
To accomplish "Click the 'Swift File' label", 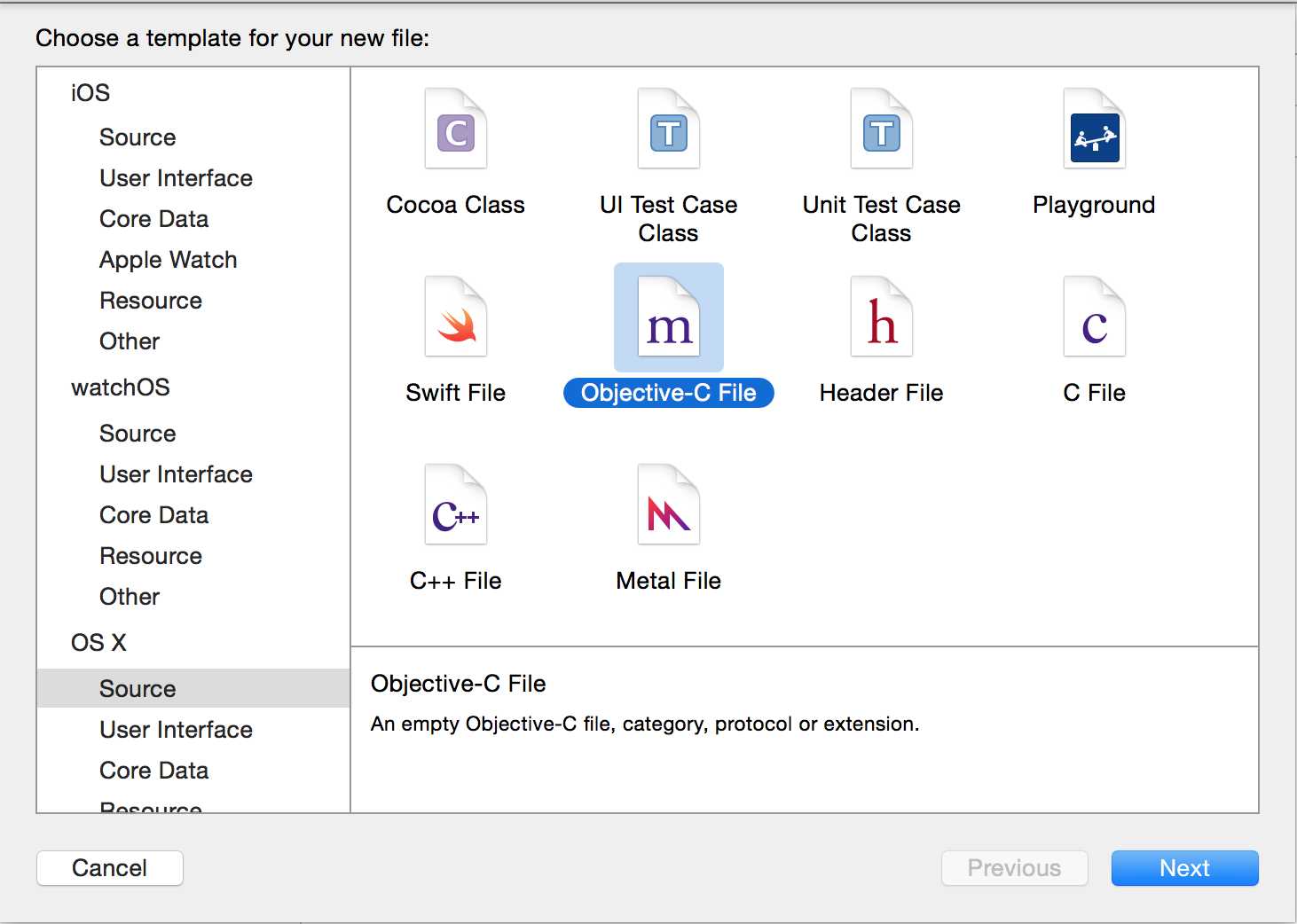I will coord(456,393).
